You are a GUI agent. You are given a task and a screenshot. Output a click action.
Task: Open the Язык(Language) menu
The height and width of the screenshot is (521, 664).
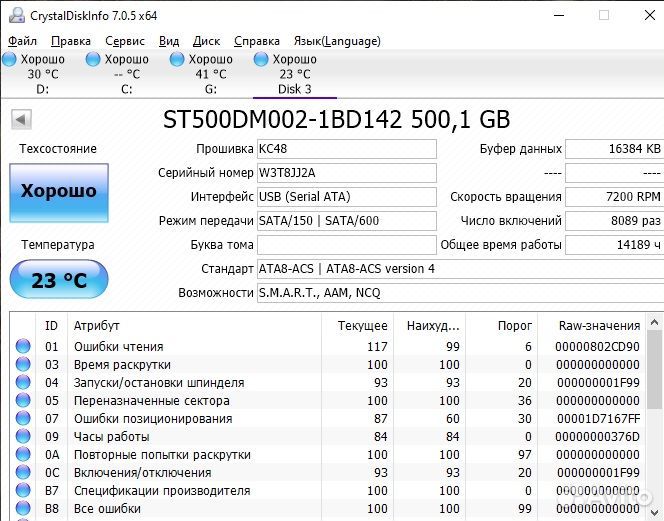337,41
